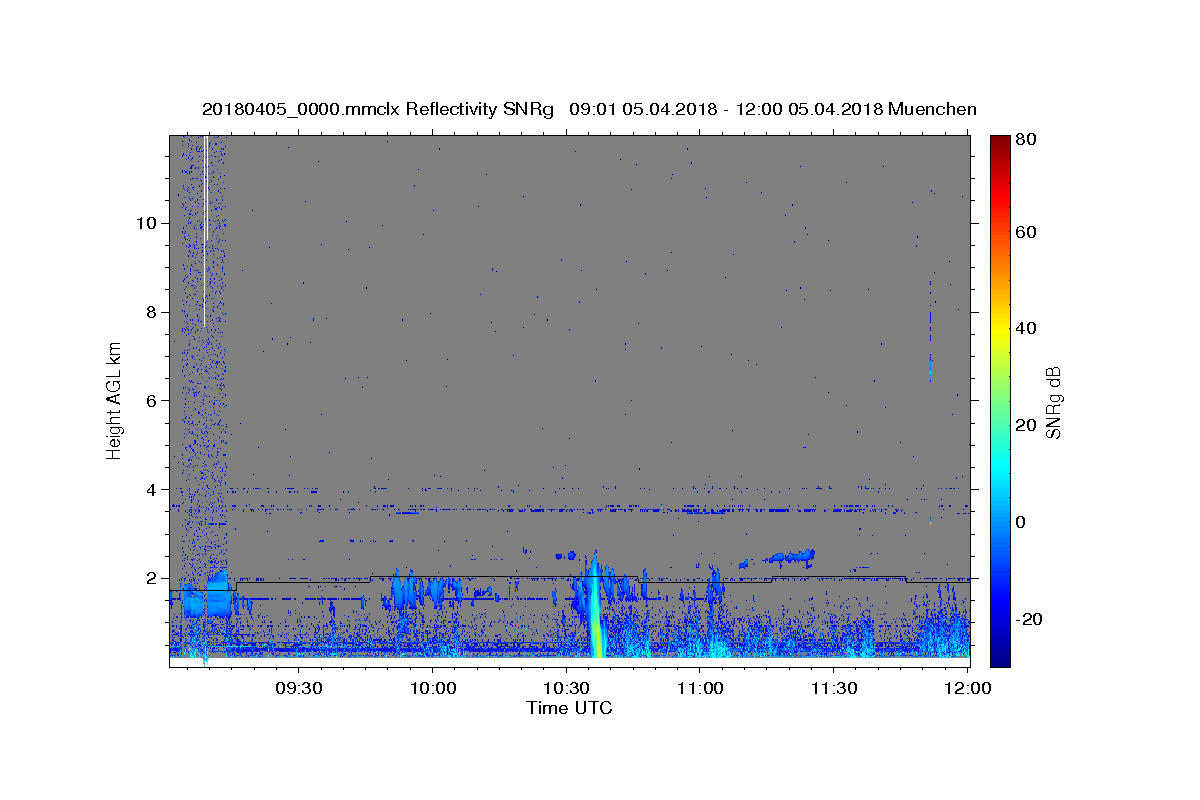
Task: Click the colorbar value -20
Action: coord(1031,619)
